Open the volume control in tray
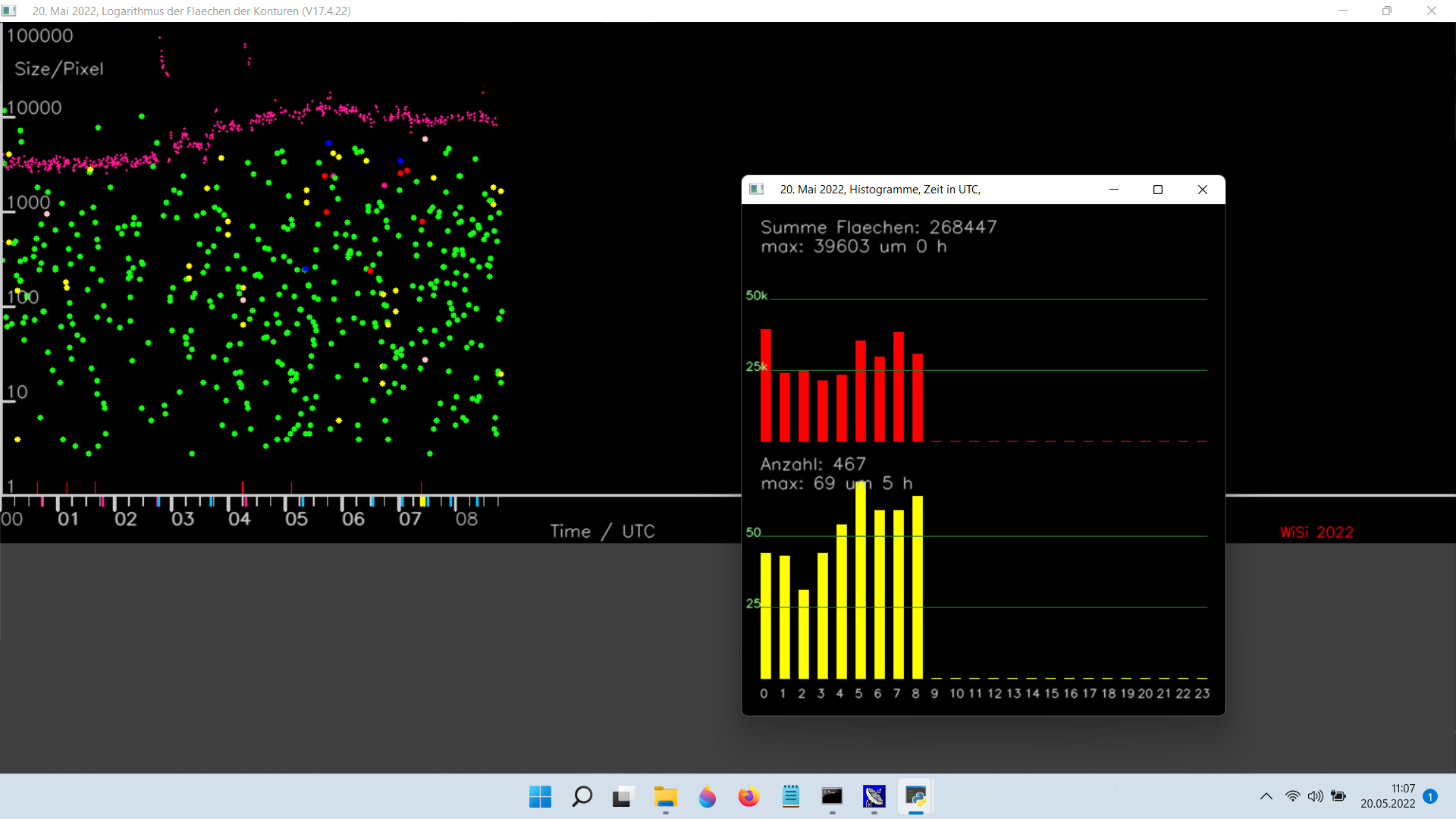 click(1315, 796)
